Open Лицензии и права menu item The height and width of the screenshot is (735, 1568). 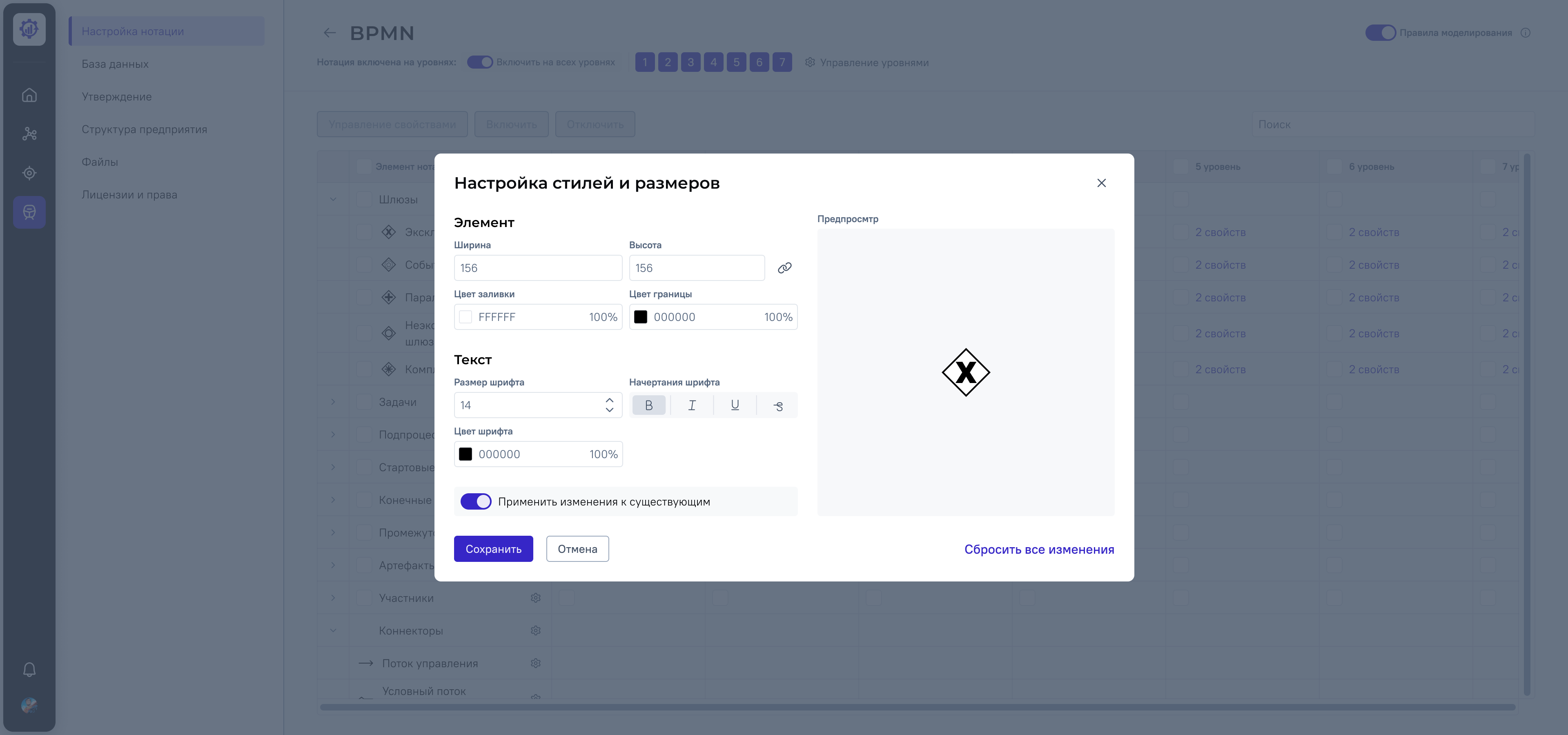click(129, 195)
